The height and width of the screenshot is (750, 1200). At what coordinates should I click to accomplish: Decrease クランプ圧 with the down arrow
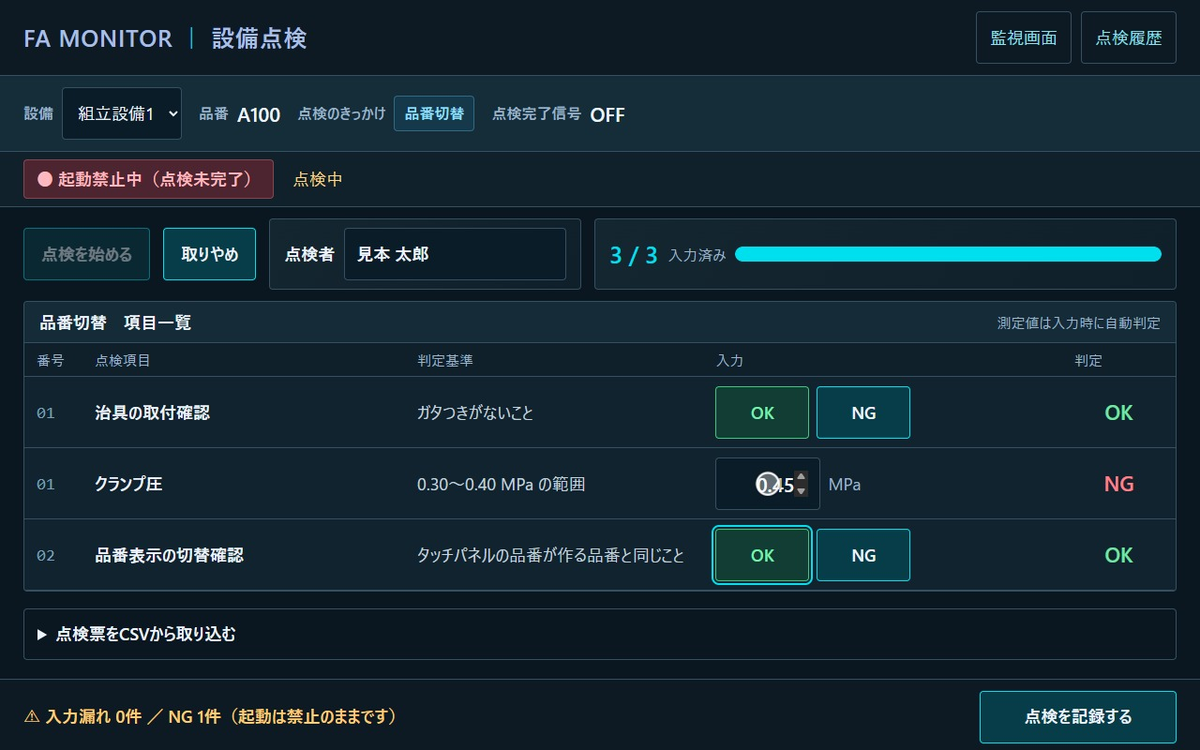800,491
